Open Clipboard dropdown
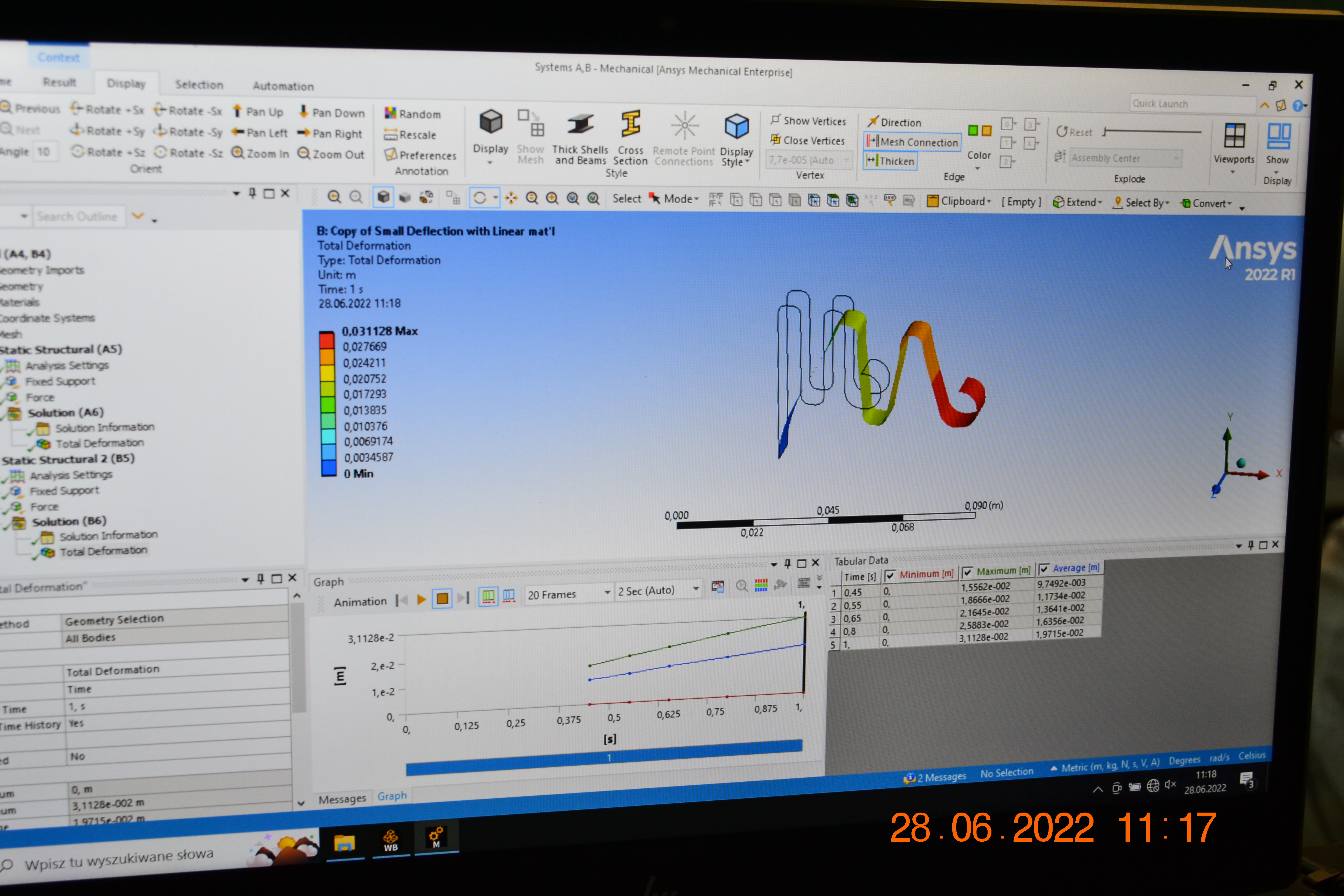Viewport: 1344px width, 896px height. tap(959, 201)
